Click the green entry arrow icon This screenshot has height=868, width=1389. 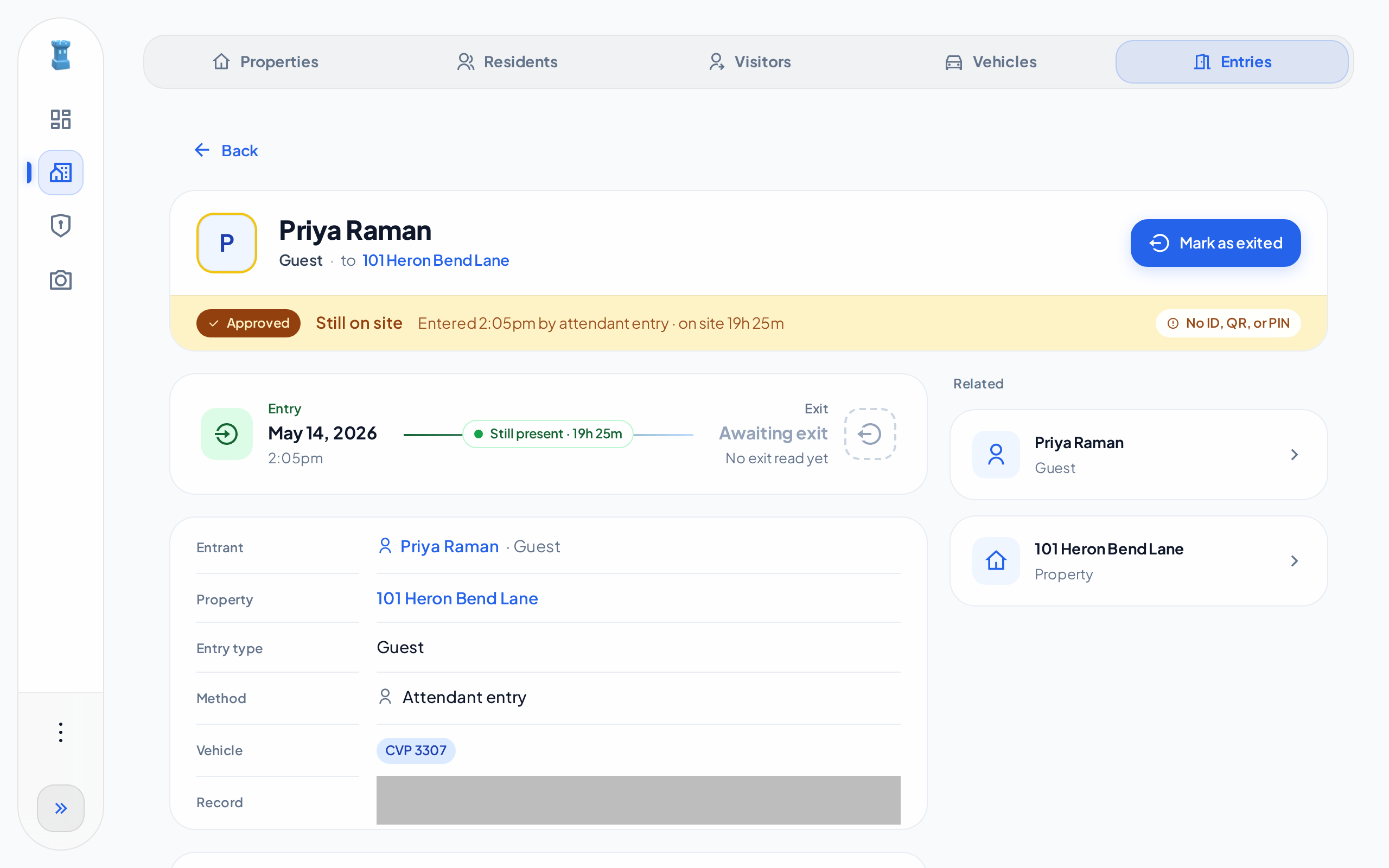pyautogui.click(x=227, y=434)
